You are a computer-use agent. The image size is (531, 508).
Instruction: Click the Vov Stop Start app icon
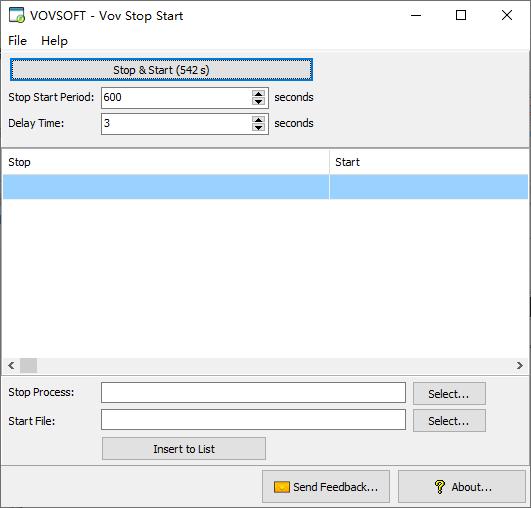(x=17, y=15)
